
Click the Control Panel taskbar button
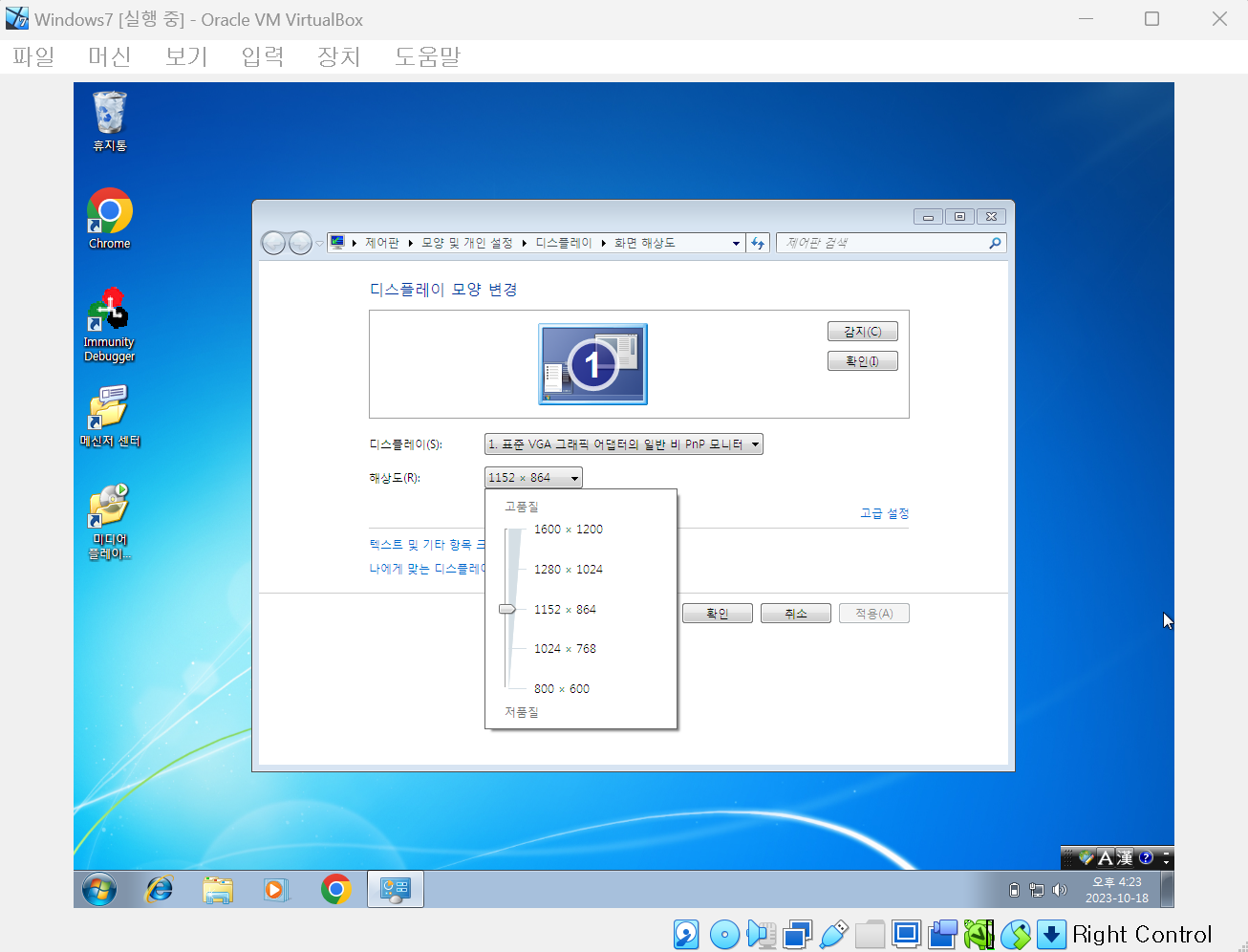(x=396, y=890)
